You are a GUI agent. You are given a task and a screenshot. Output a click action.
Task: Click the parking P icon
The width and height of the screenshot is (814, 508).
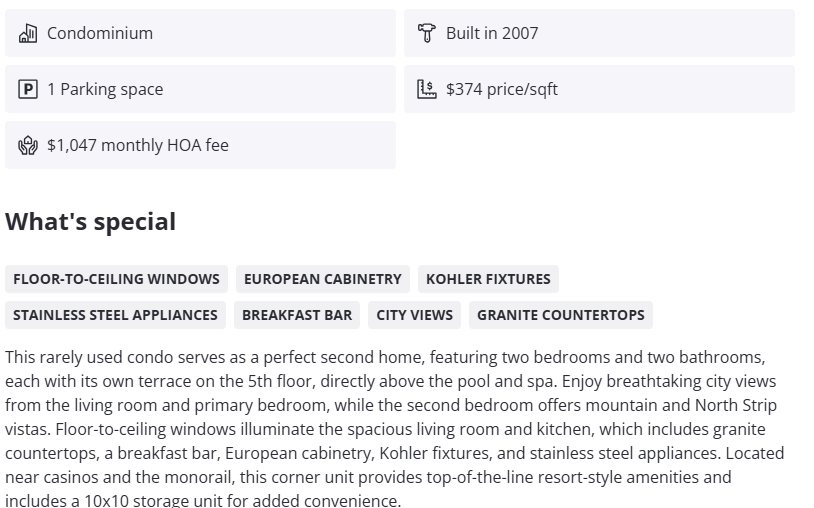tap(28, 89)
